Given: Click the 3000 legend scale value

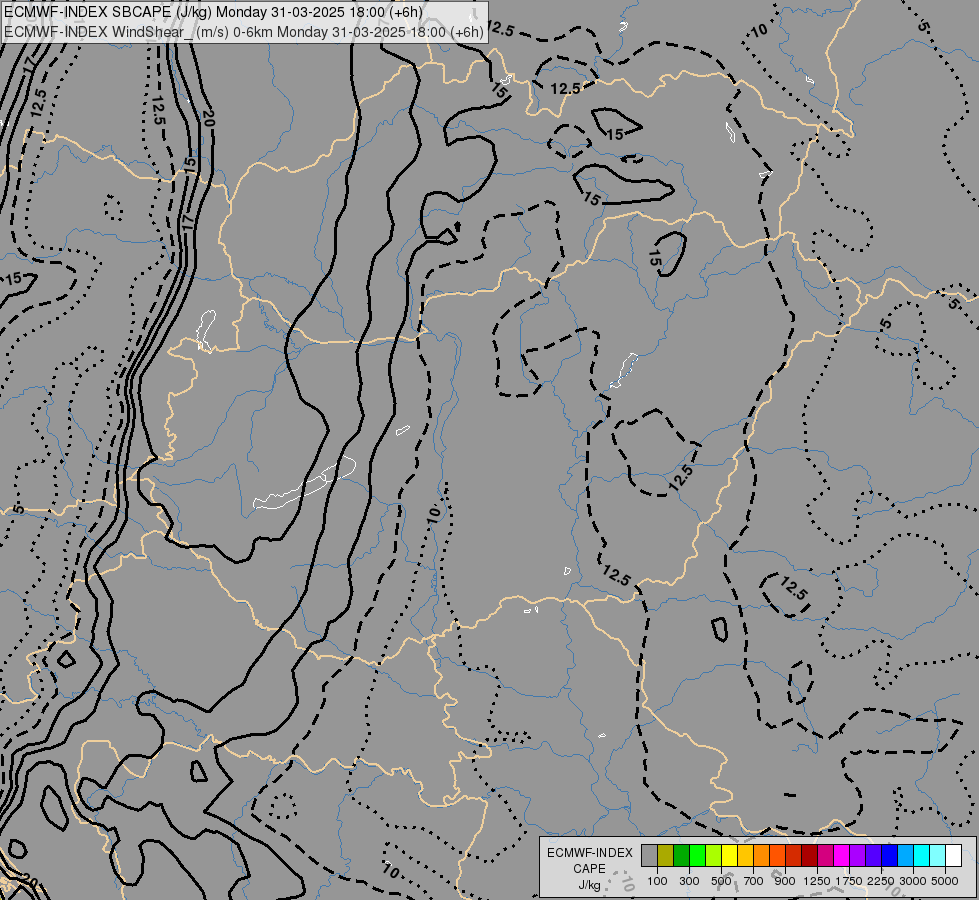Looking at the screenshot, I should 913,881.
